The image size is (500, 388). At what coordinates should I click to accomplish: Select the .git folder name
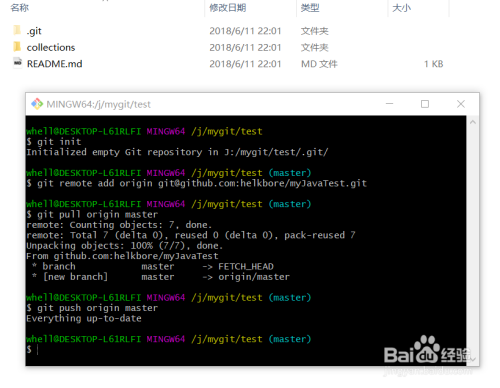pyautogui.click(x=34, y=31)
